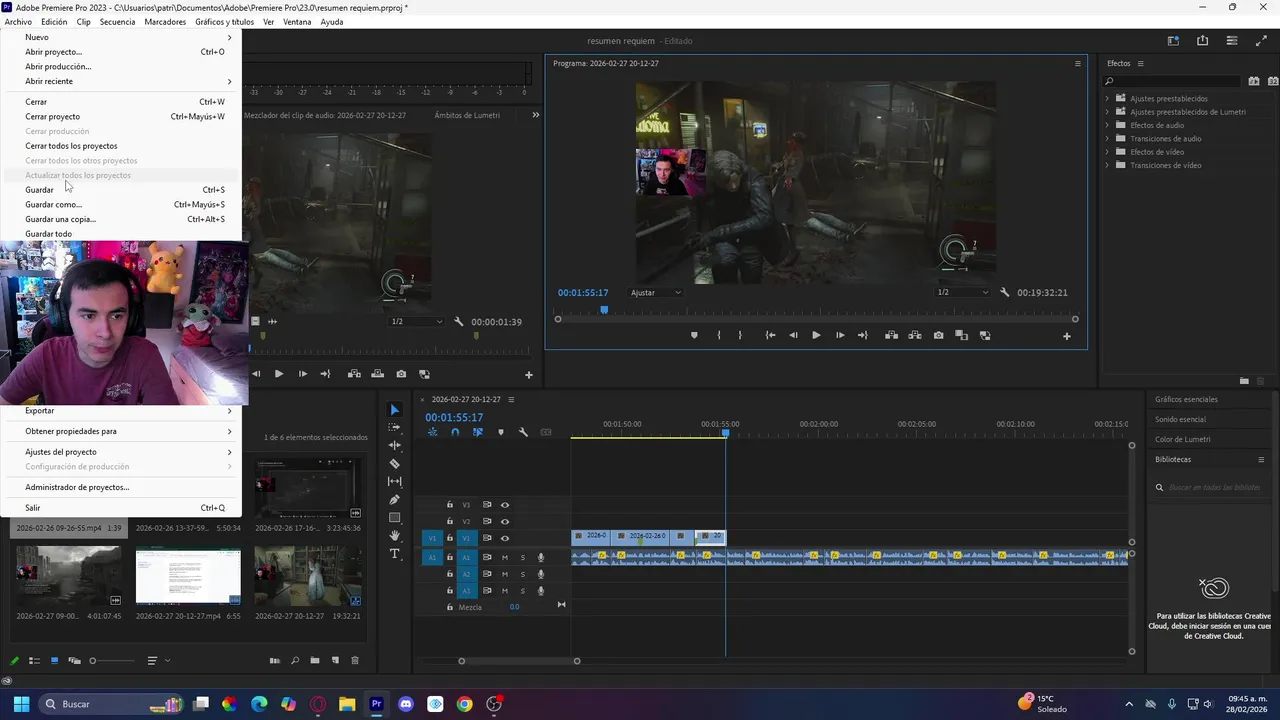Click the Project panel thumbnail size slider
The height and width of the screenshot is (720, 1280).
[x=93, y=661]
